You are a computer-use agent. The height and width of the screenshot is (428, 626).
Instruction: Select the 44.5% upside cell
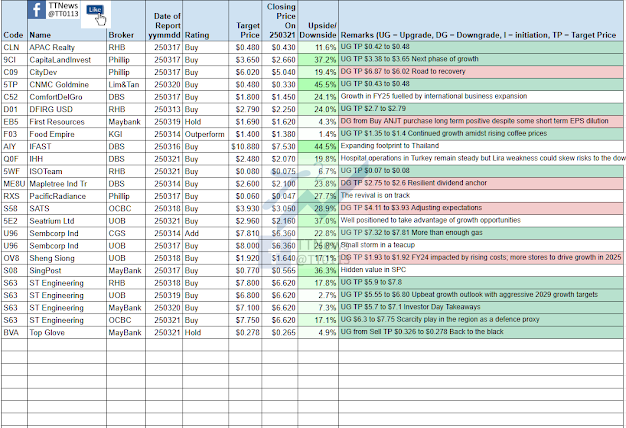tap(318, 147)
